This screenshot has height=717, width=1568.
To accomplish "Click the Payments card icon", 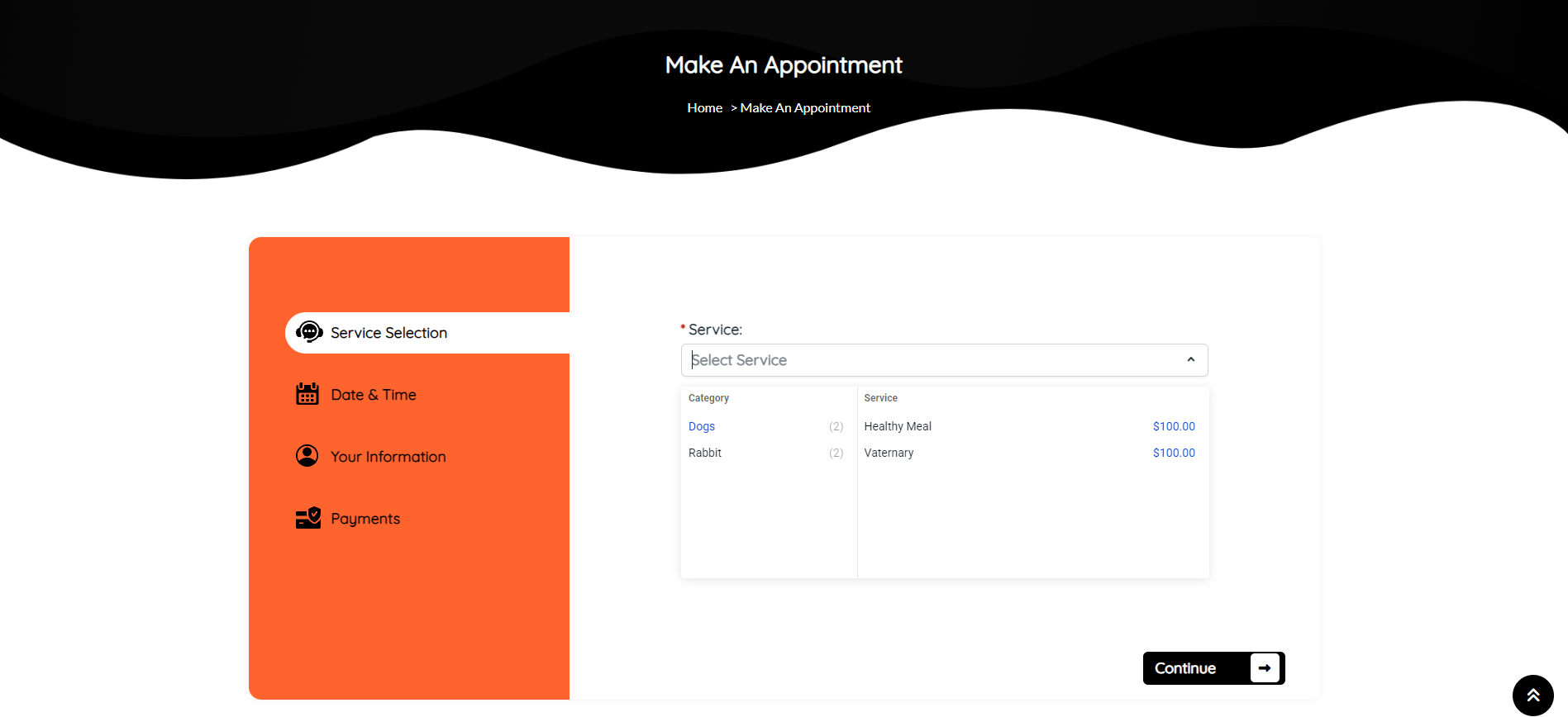I will pos(308,518).
